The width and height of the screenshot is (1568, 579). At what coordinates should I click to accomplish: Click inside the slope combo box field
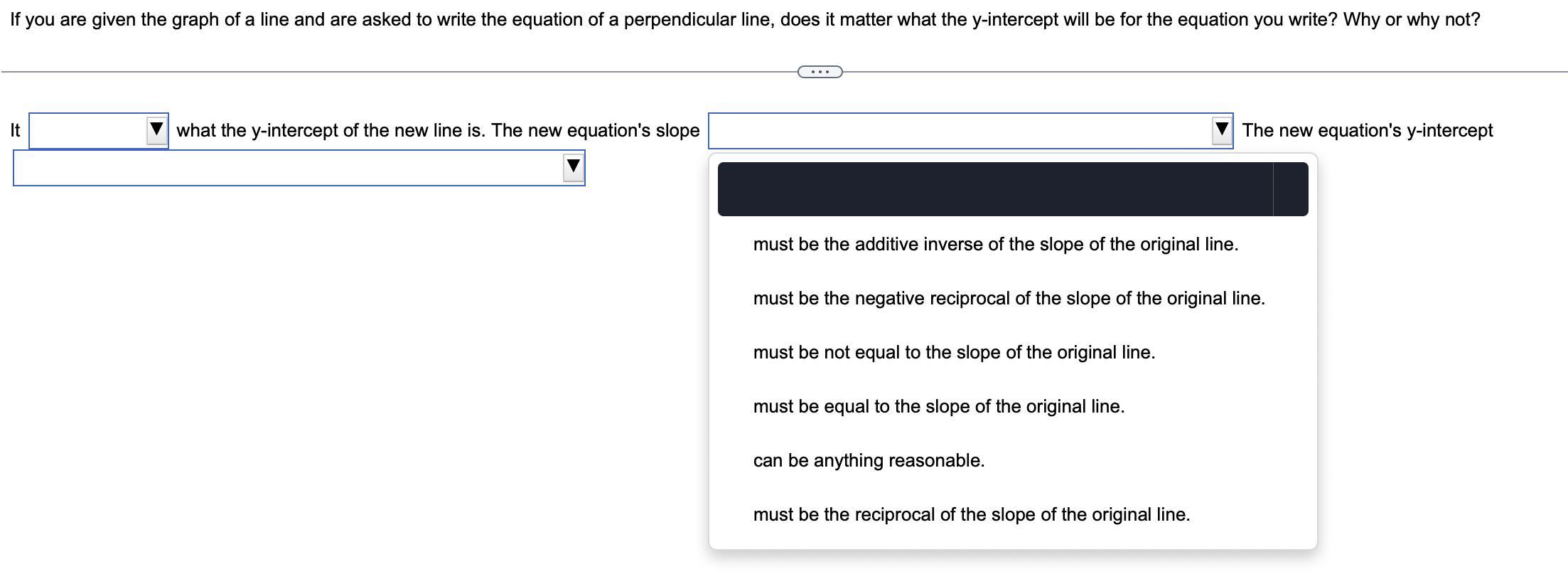click(971, 131)
